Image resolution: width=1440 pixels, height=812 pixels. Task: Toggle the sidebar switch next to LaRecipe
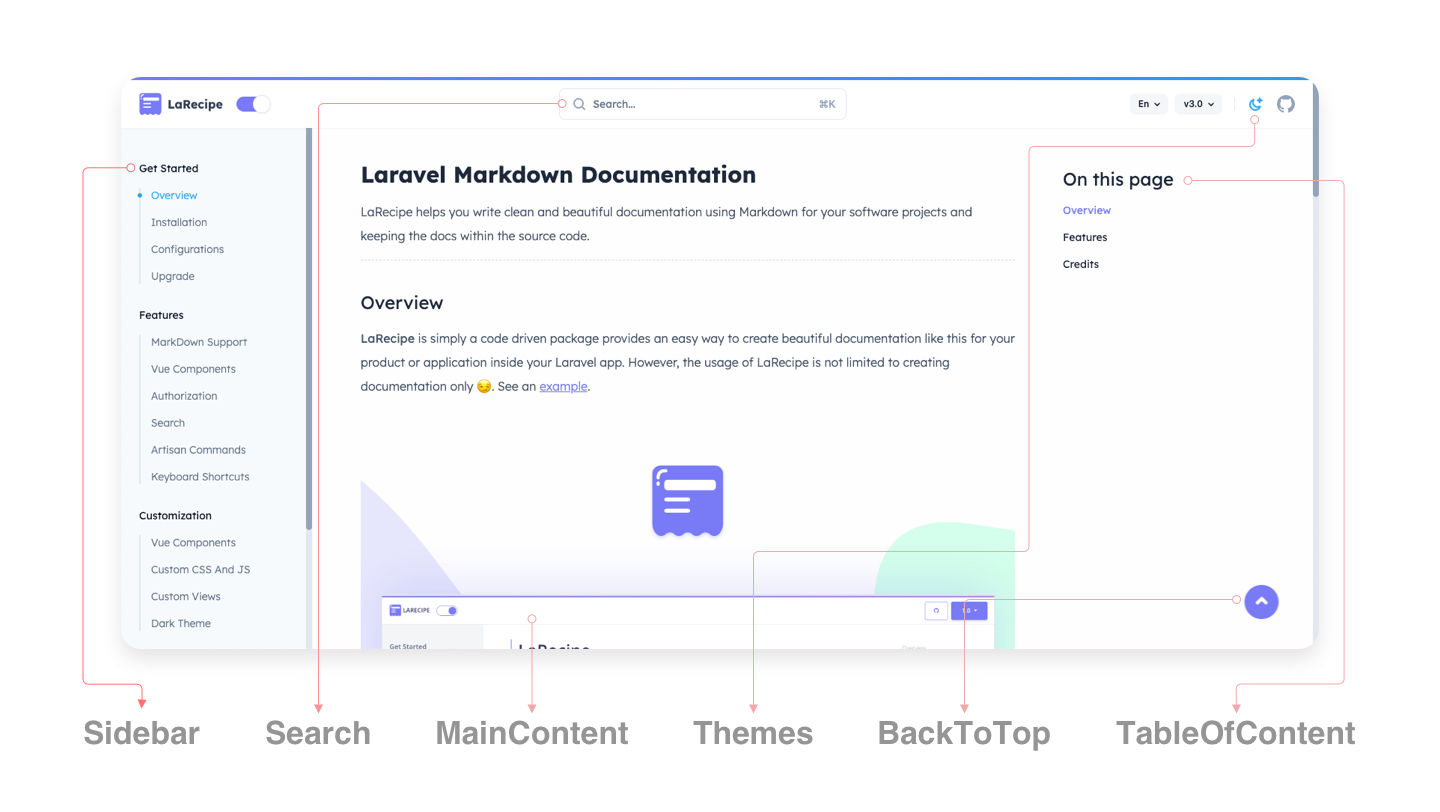click(x=253, y=104)
